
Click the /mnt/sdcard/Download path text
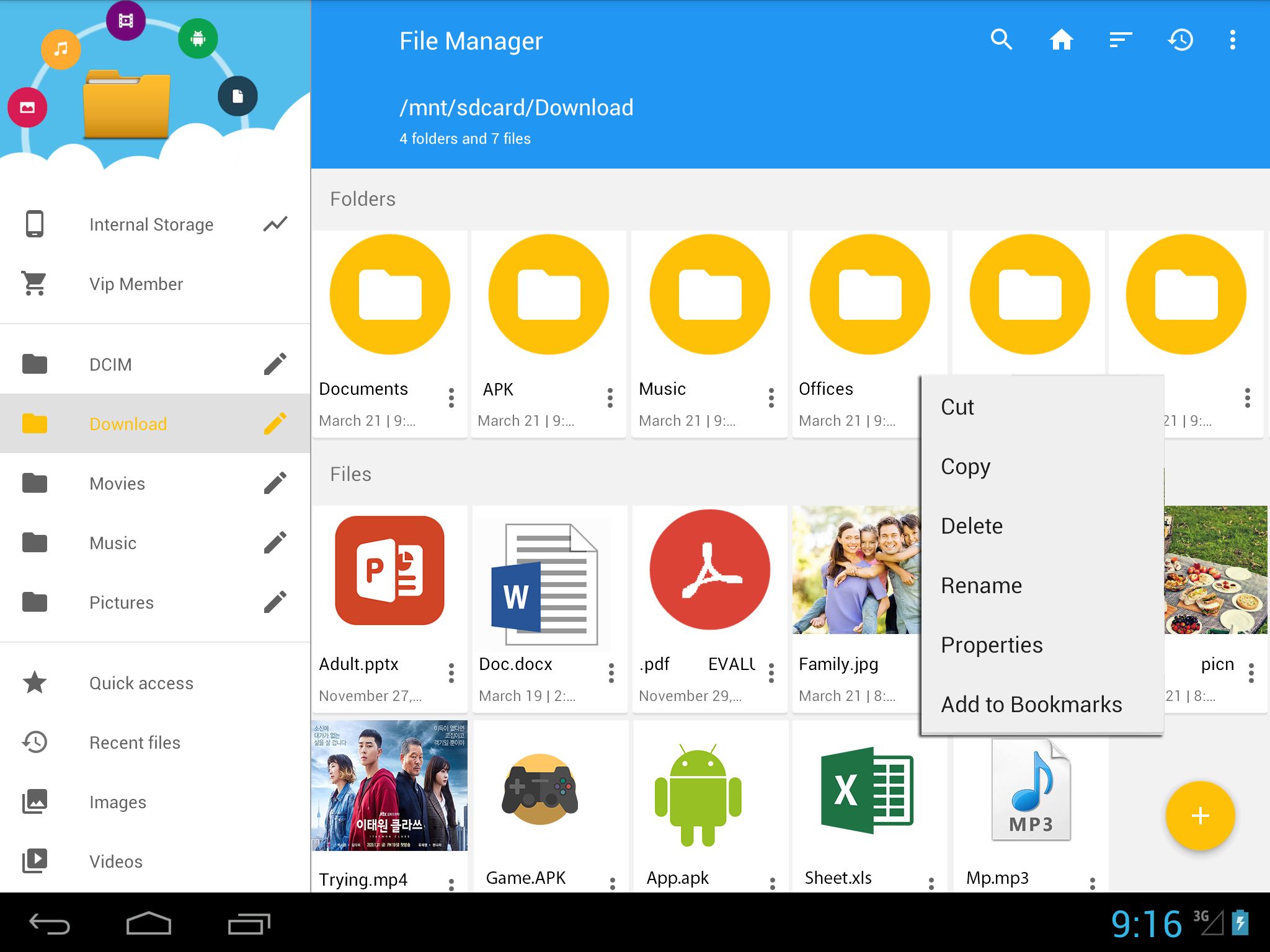point(517,108)
